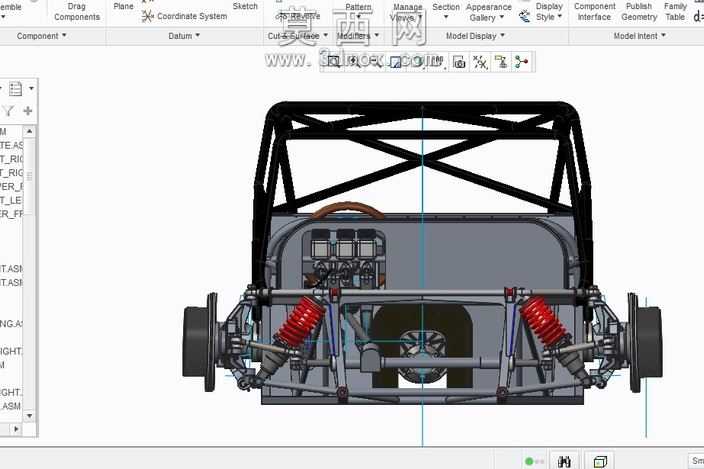Click the Assemble dropdown arrow
Screen dimensions: 704x469
coord(3,17)
